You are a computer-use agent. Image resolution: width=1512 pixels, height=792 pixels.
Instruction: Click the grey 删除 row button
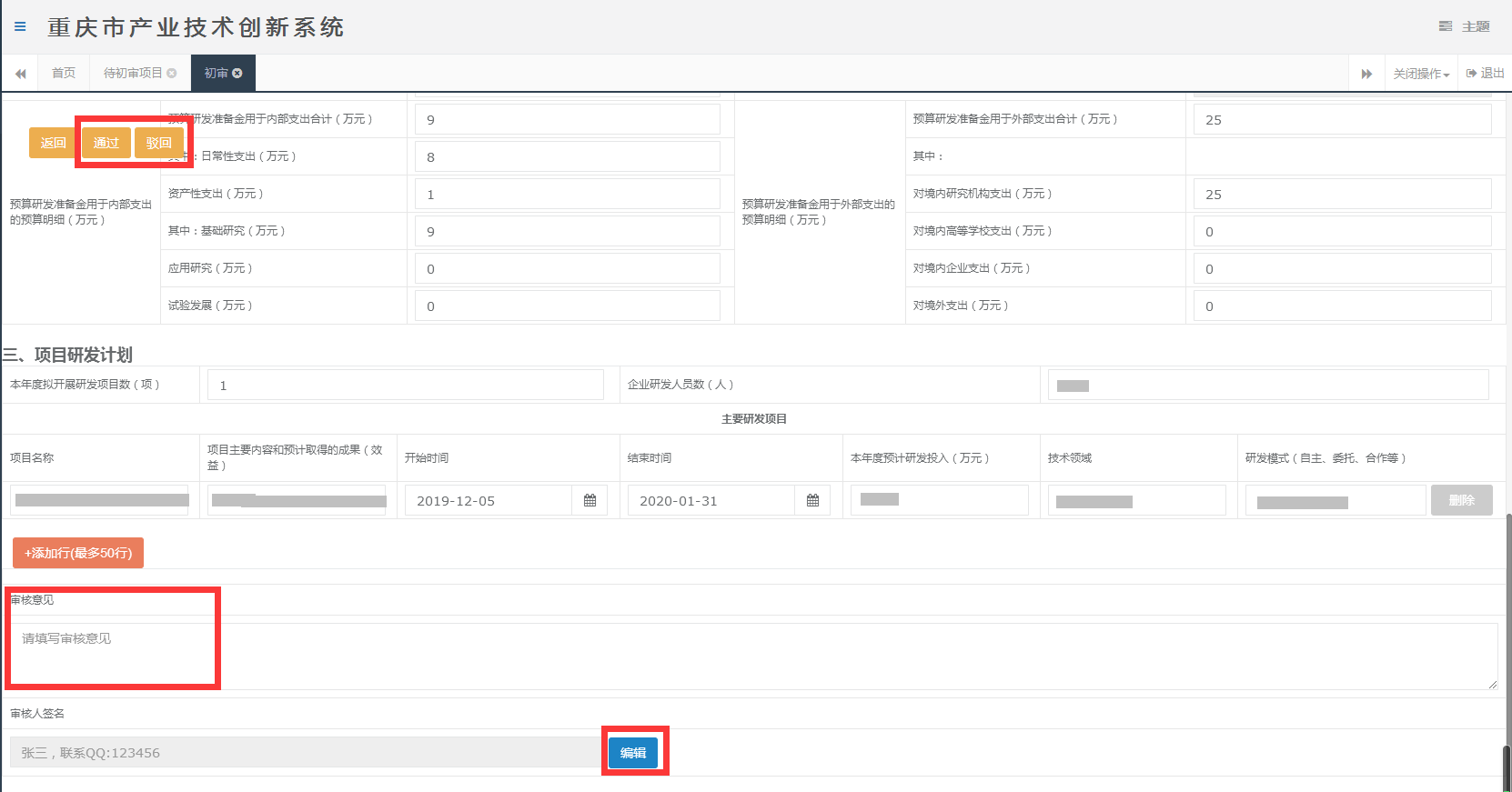(1461, 500)
